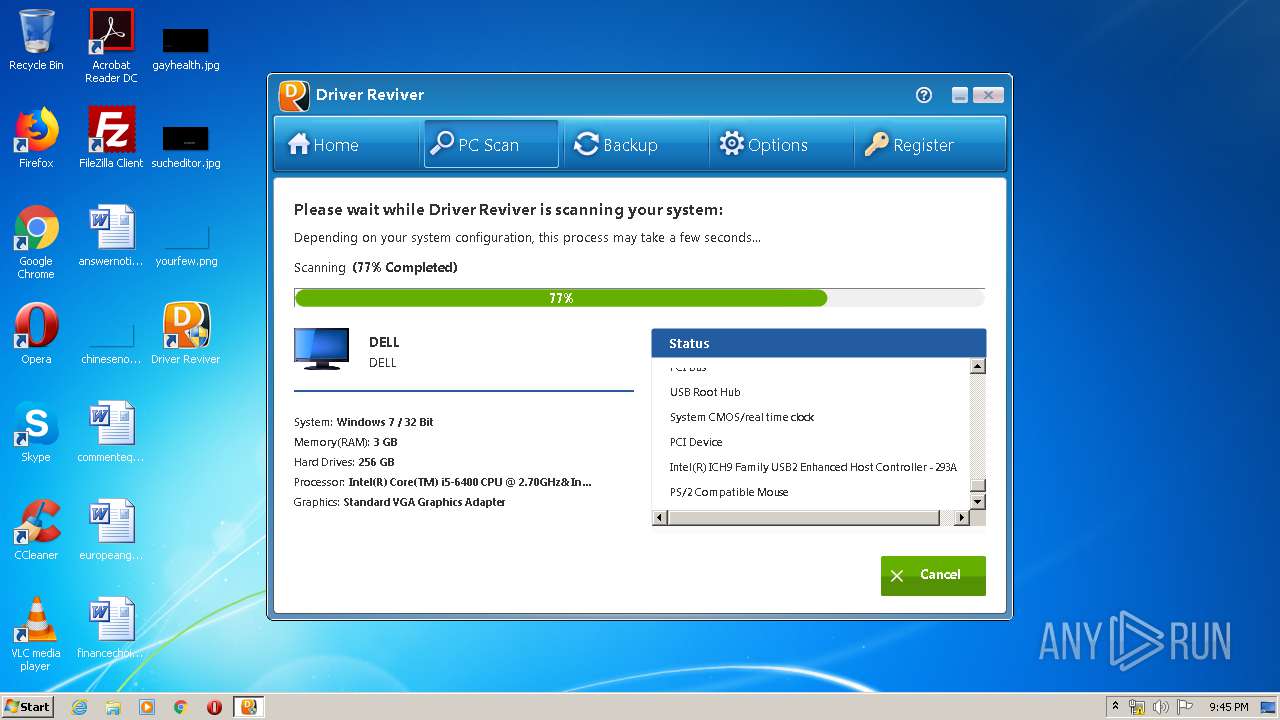Launch Internet Explorer from taskbar
This screenshot has width=1280, height=720.
79,707
